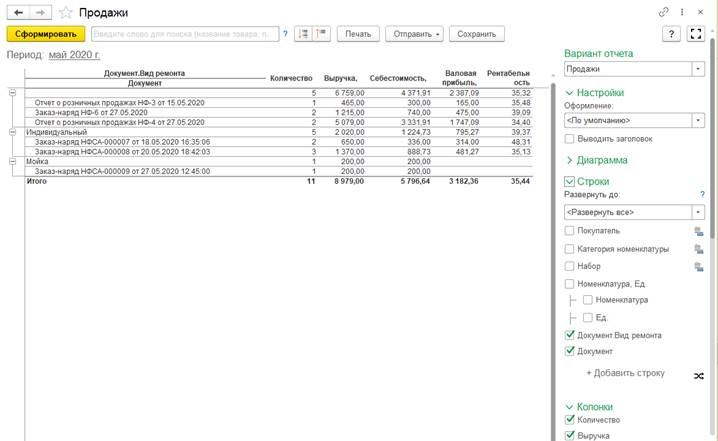Click the Сформировать button
This screenshot has width=718, height=441.
[44, 33]
